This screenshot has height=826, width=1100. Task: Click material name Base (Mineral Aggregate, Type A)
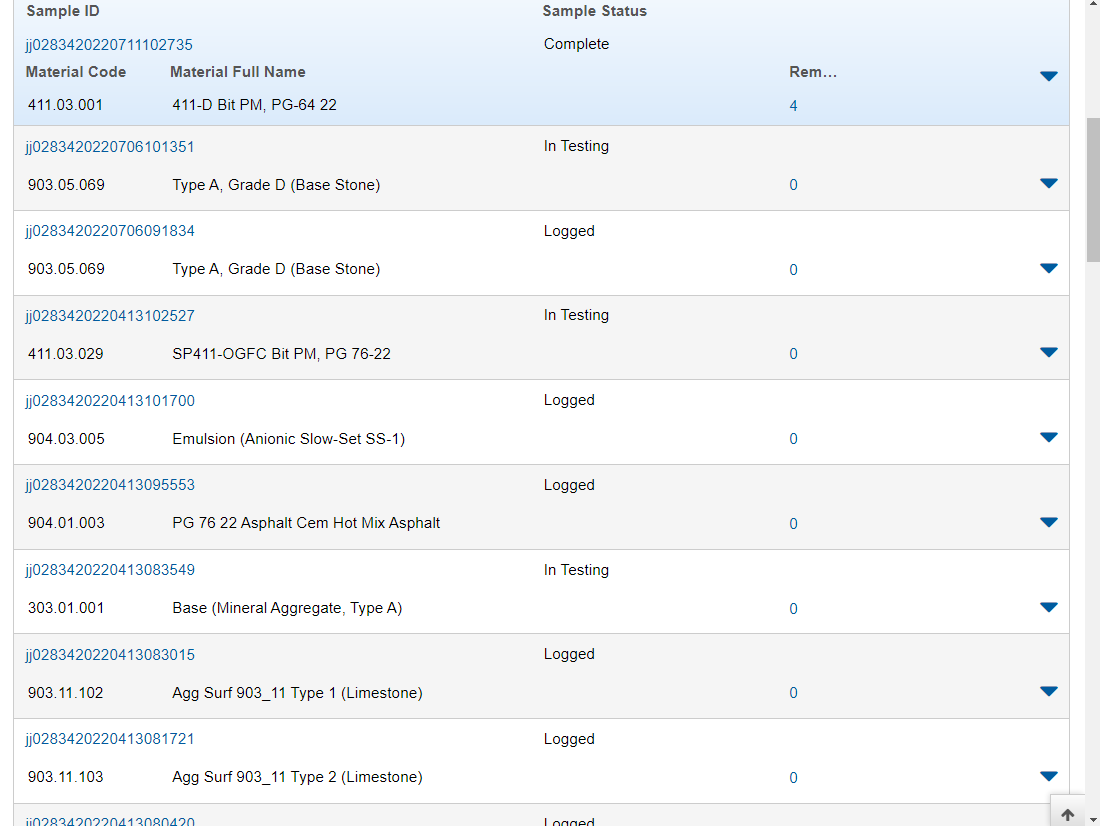pyautogui.click(x=288, y=608)
